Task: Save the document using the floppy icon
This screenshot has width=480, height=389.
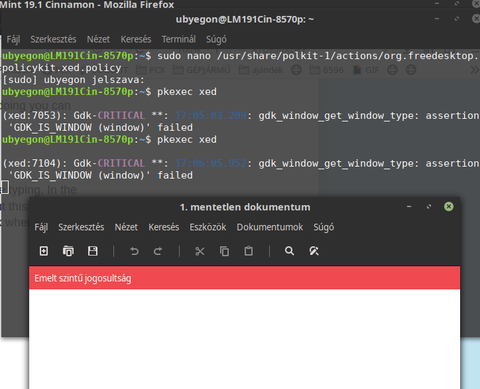Action: (x=93, y=251)
